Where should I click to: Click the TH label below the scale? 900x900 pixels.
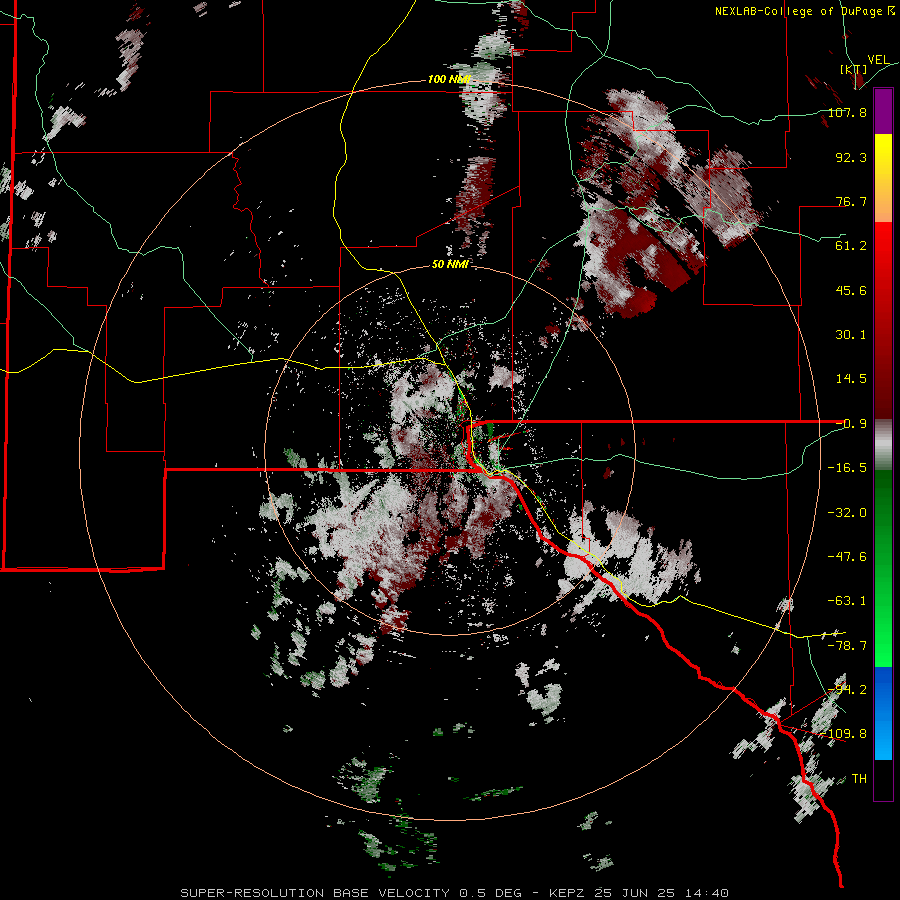pyautogui.click(x=859, y=779)
